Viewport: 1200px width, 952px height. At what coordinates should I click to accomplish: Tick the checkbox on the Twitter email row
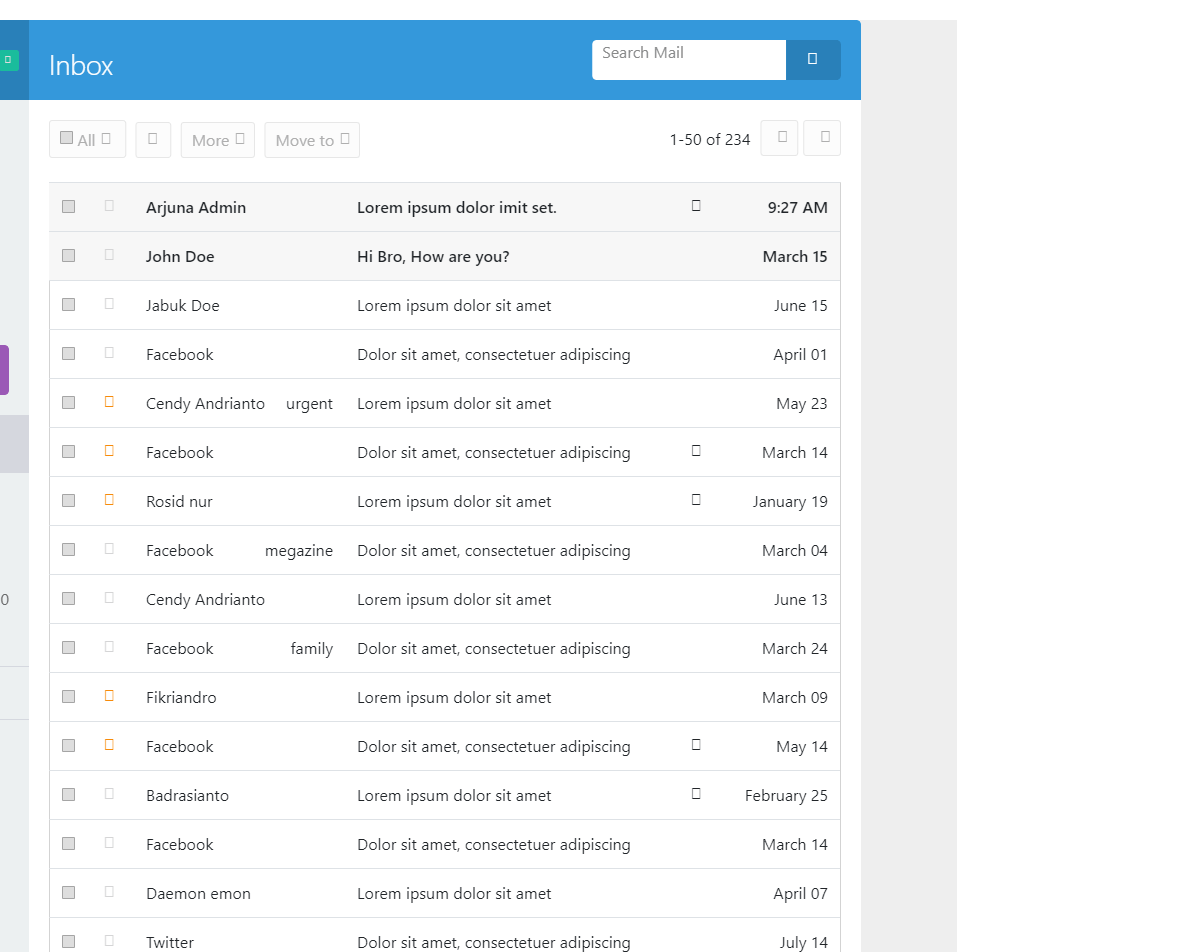coord(68,940)
